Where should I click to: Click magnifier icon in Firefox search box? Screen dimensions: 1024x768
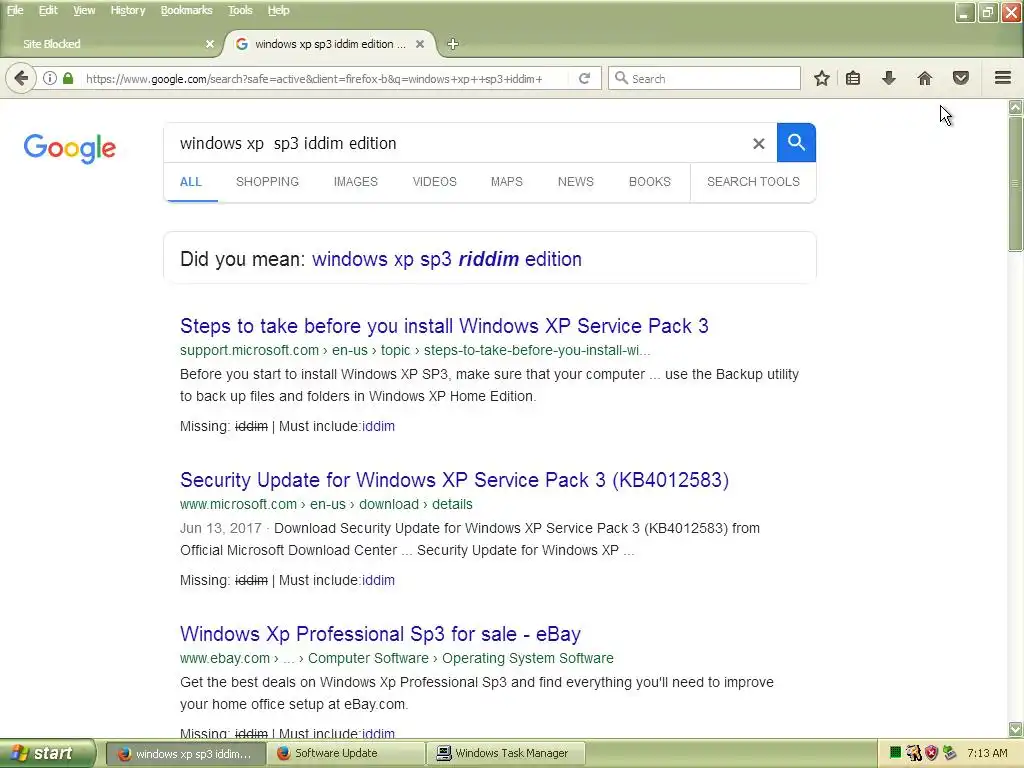click(621, 78)
